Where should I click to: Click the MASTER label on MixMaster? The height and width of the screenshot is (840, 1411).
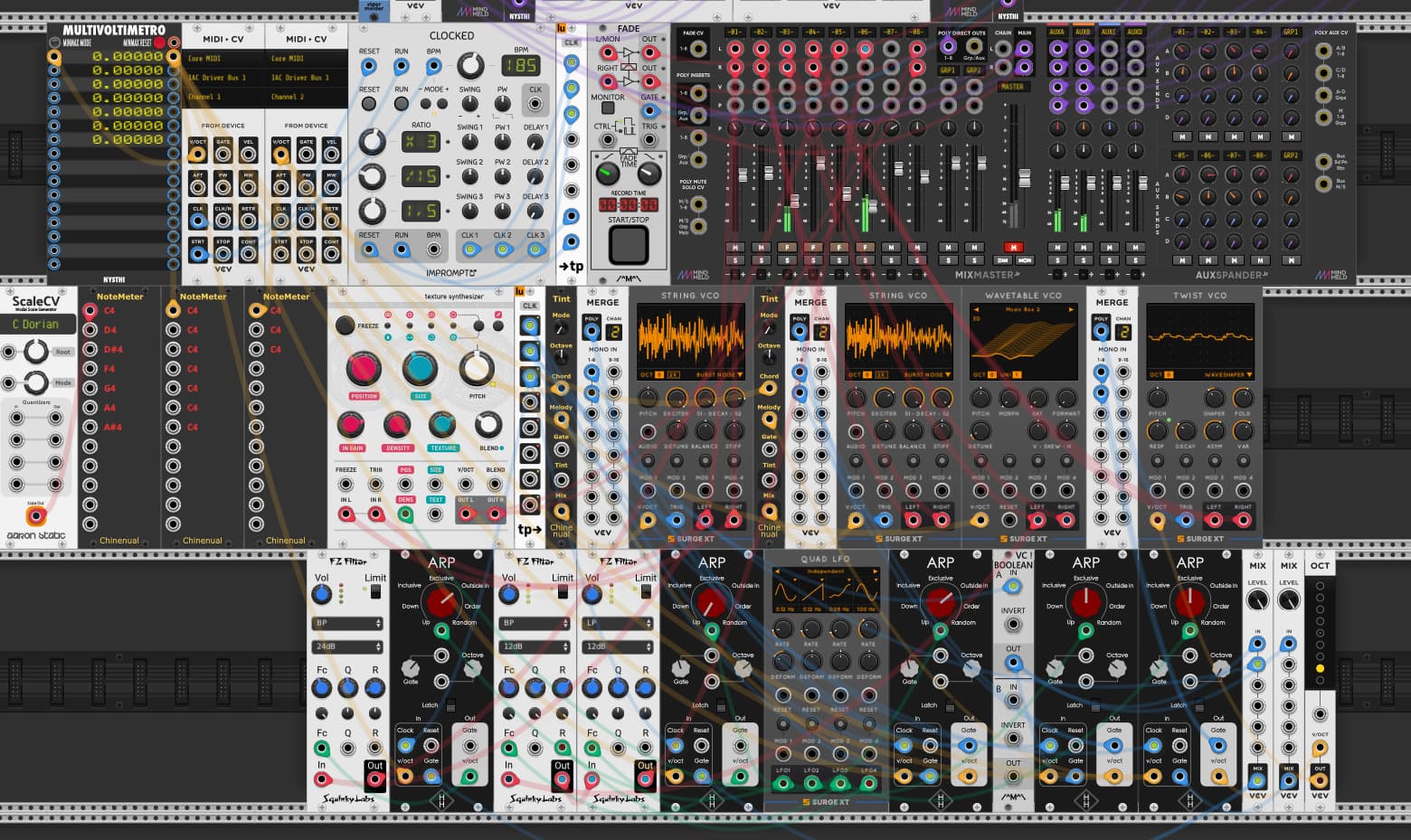1012,87
